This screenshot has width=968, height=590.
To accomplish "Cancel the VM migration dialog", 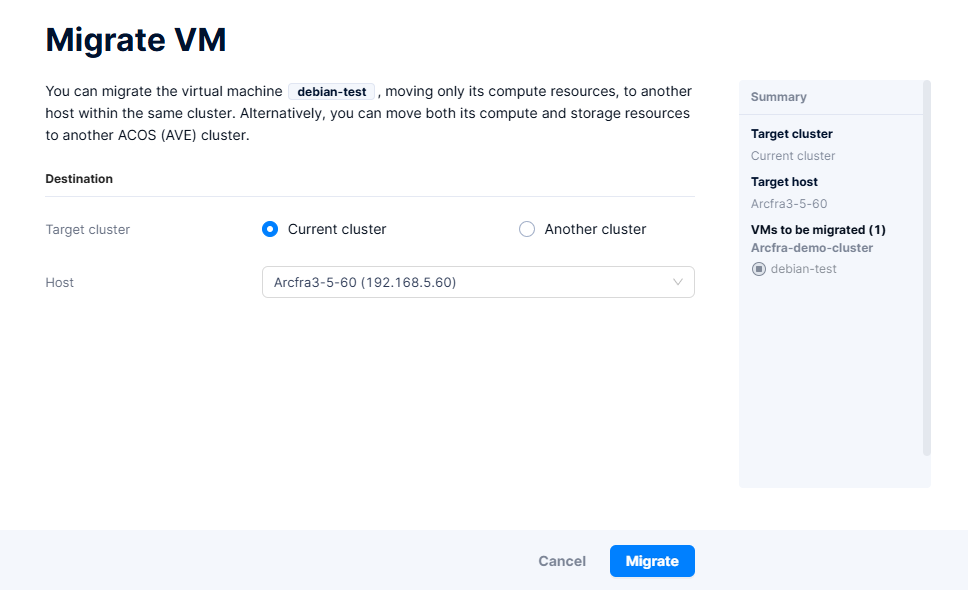I will coord(562,561).
